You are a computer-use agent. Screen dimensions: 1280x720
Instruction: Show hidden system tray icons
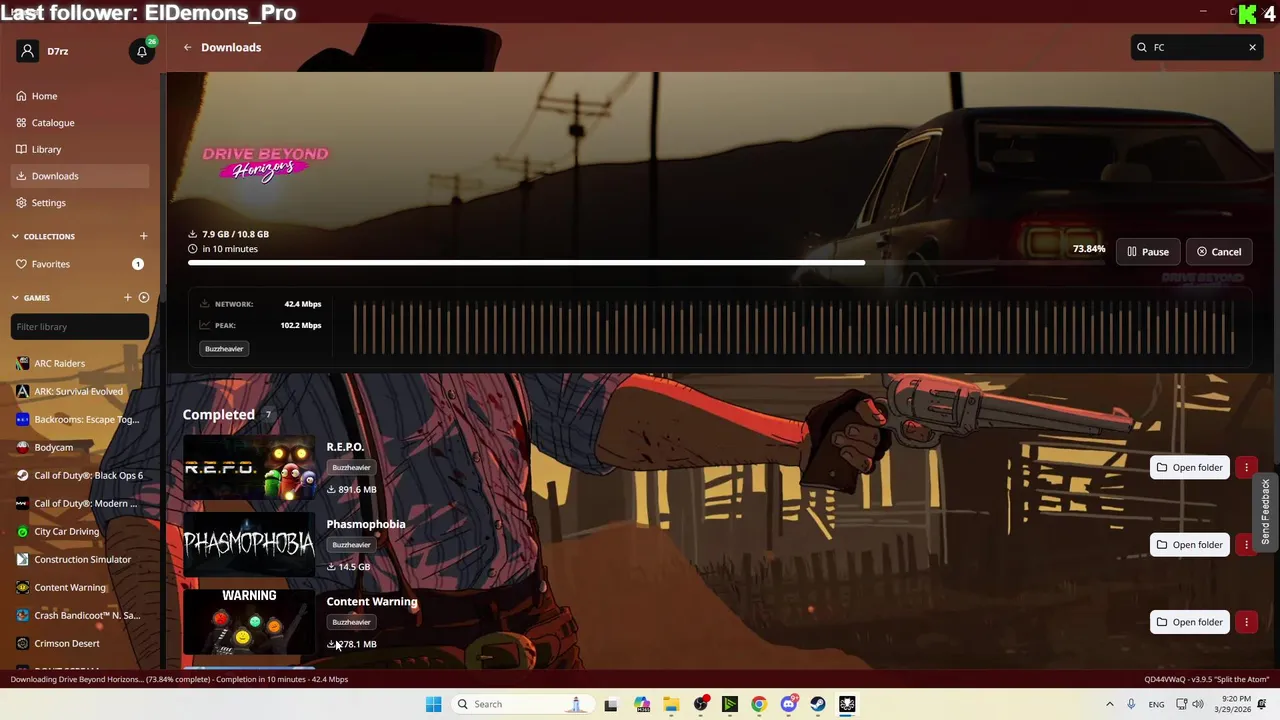click(x=1109, y=704)
